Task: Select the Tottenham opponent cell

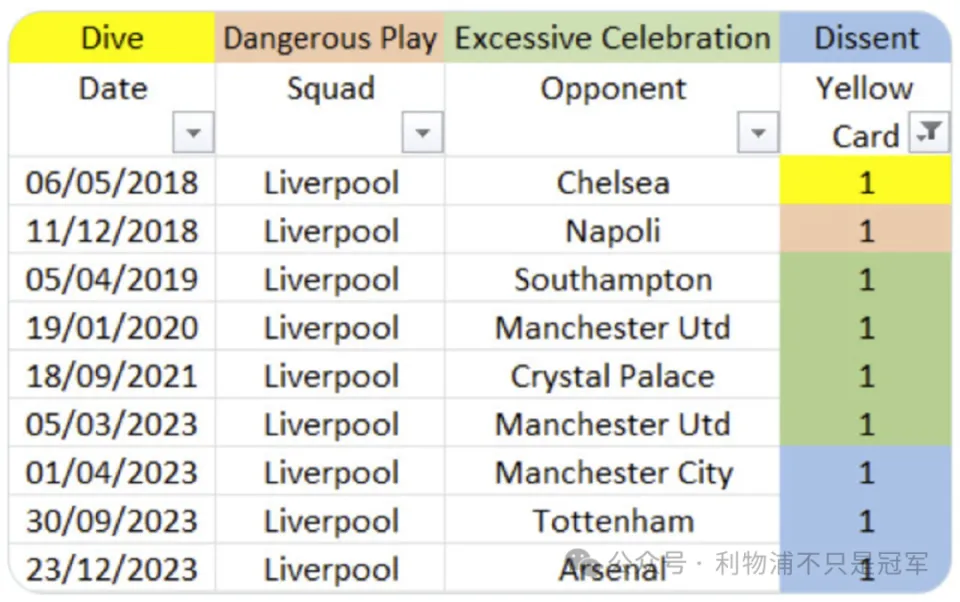Action: tap(612, 521)
